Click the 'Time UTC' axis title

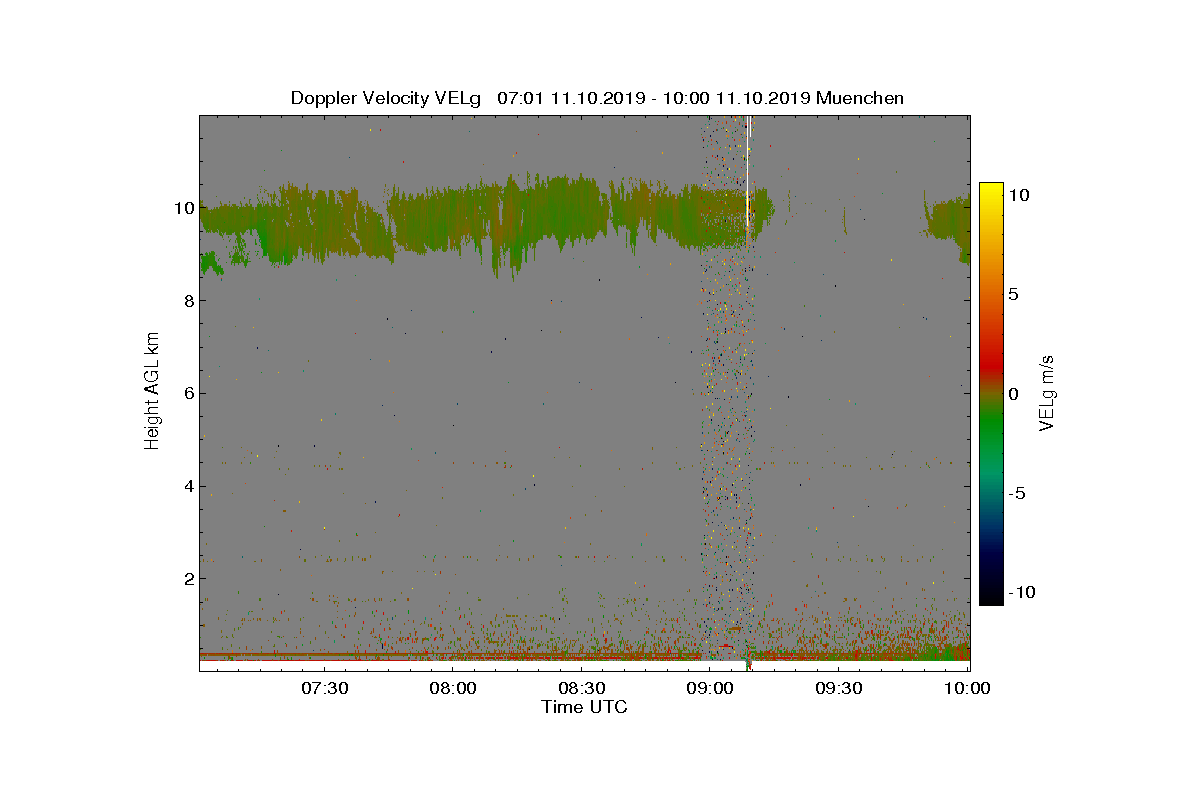click(x=585, y=707)
